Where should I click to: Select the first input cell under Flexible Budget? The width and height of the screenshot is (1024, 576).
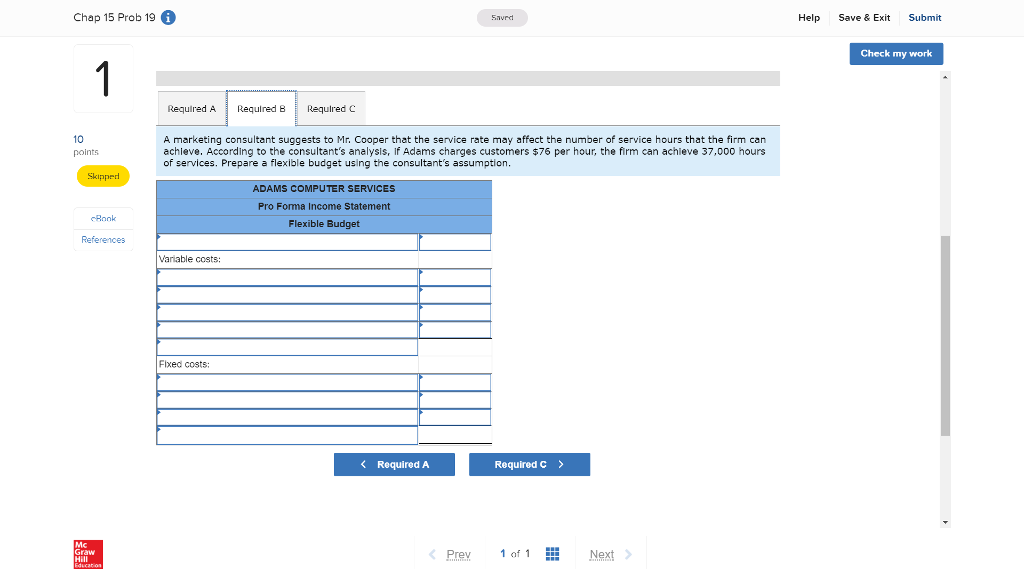[287, 241]
